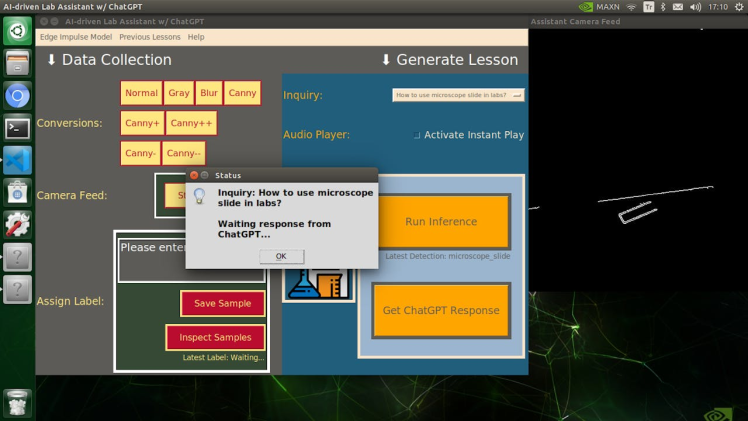Click the Save Sample button
The height and width of the screenshot is (421, 748).
222,304
